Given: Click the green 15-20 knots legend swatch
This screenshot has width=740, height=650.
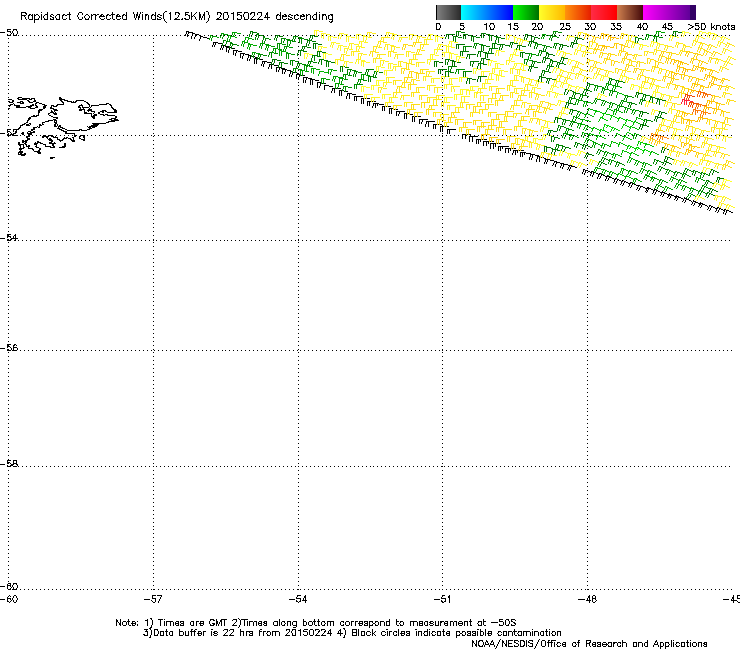Looking at the screenshot, I should tap(526, 12).
